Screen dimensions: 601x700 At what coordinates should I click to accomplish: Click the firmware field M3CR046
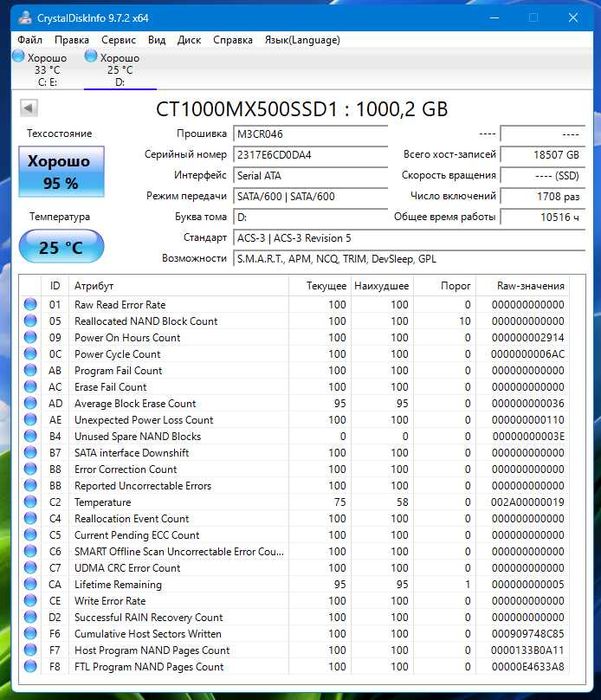[310, 134]
